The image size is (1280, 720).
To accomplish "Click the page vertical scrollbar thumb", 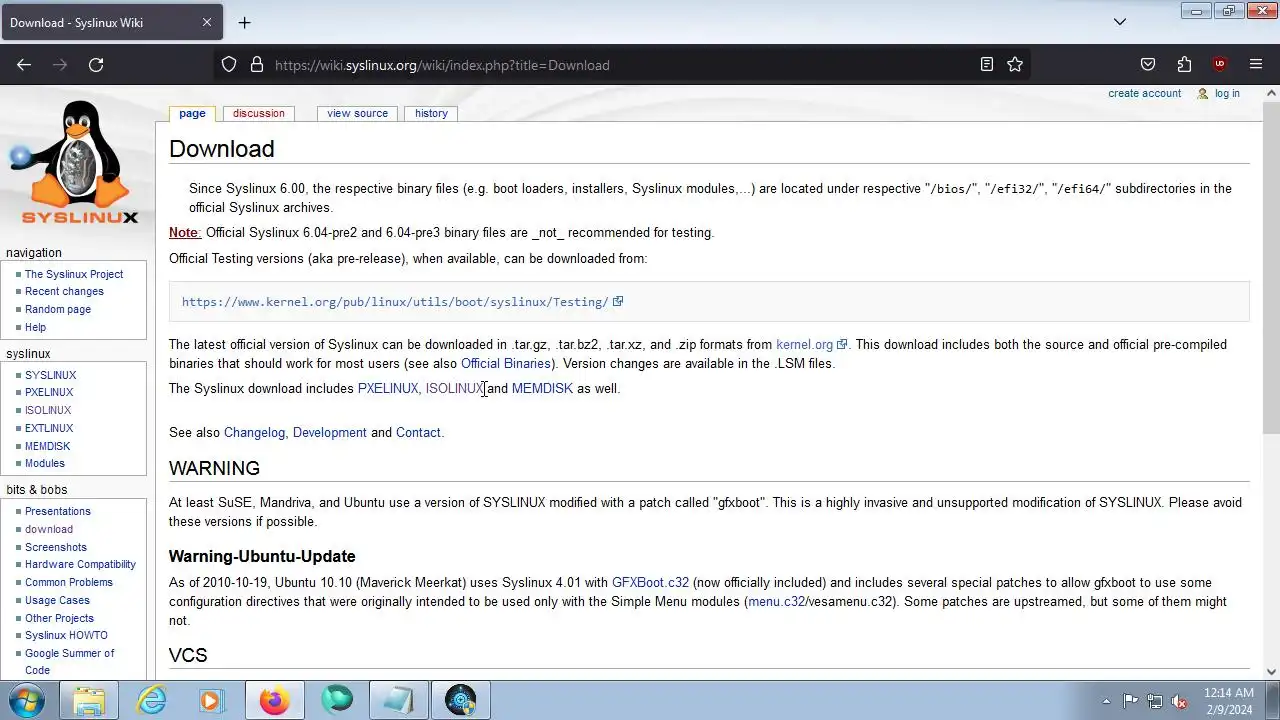I will coord(1271,268).
